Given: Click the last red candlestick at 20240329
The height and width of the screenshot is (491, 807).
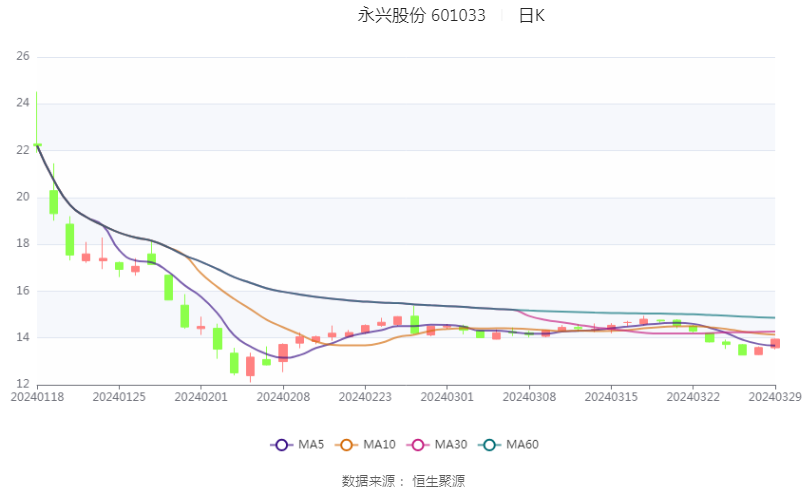Looking at the screenshot, I should (x=775, y=344).
